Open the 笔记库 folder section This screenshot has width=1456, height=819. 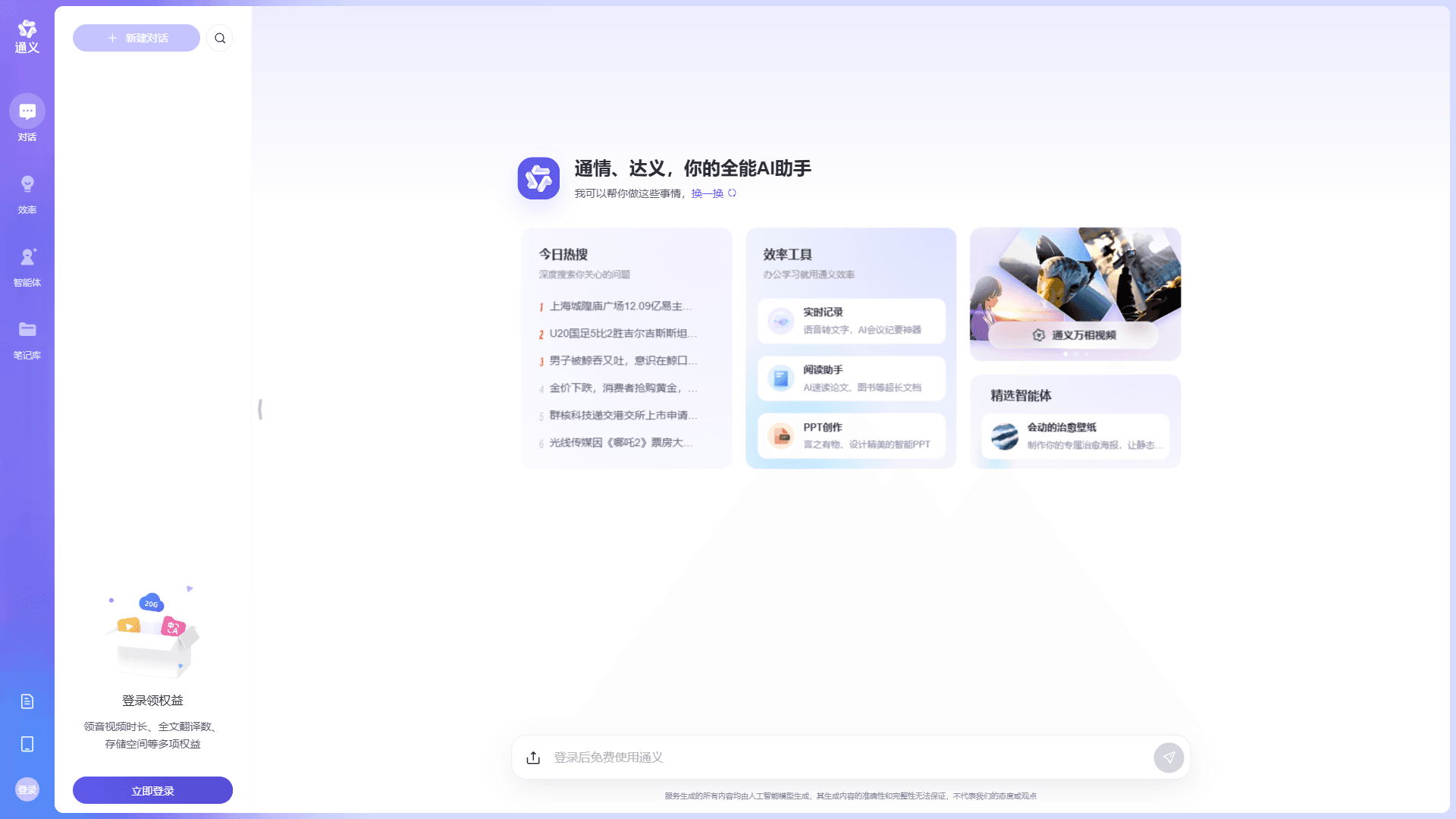[27, 340]
